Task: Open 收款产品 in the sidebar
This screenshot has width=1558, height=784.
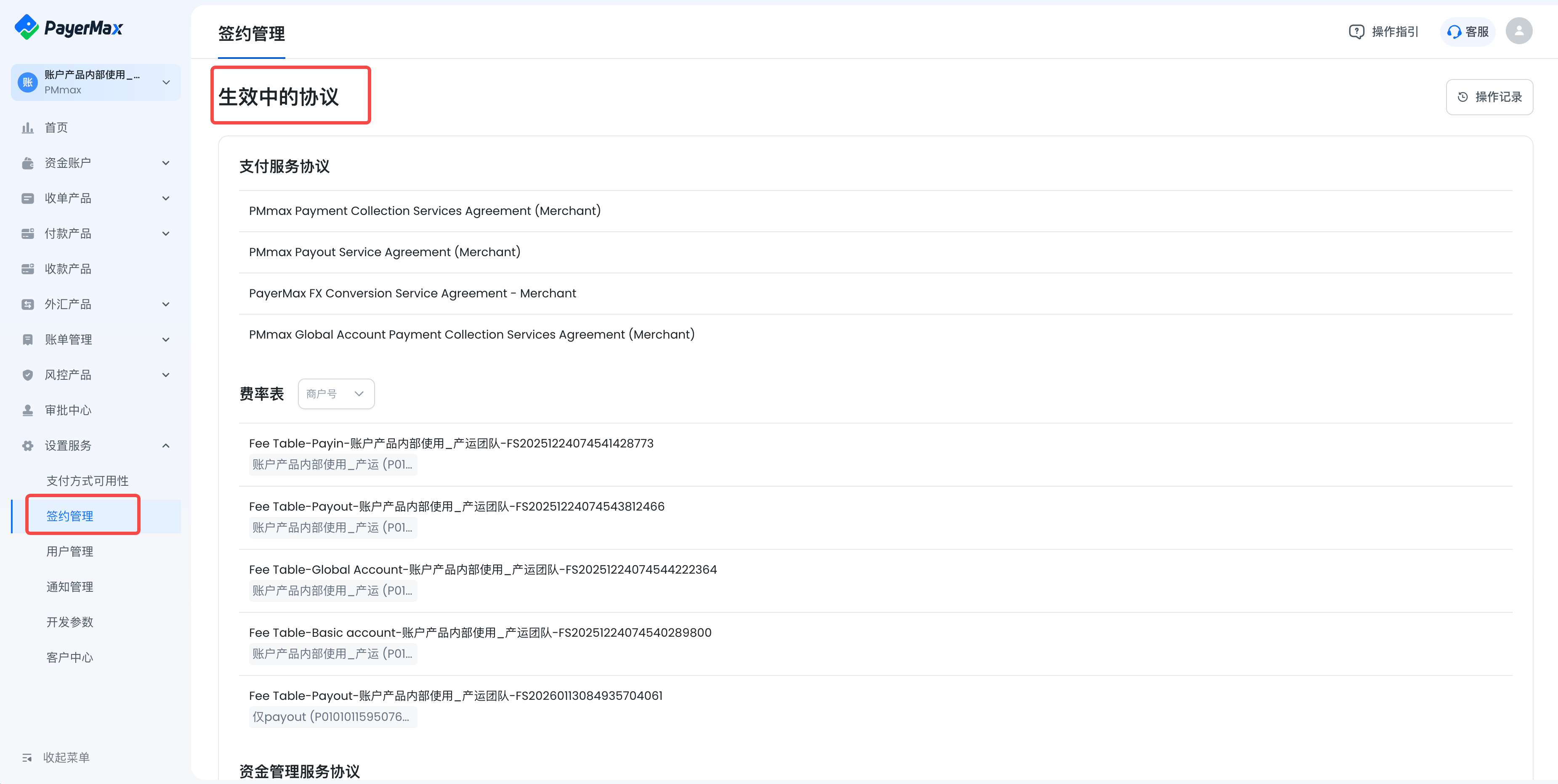Action: pos(96,269)
